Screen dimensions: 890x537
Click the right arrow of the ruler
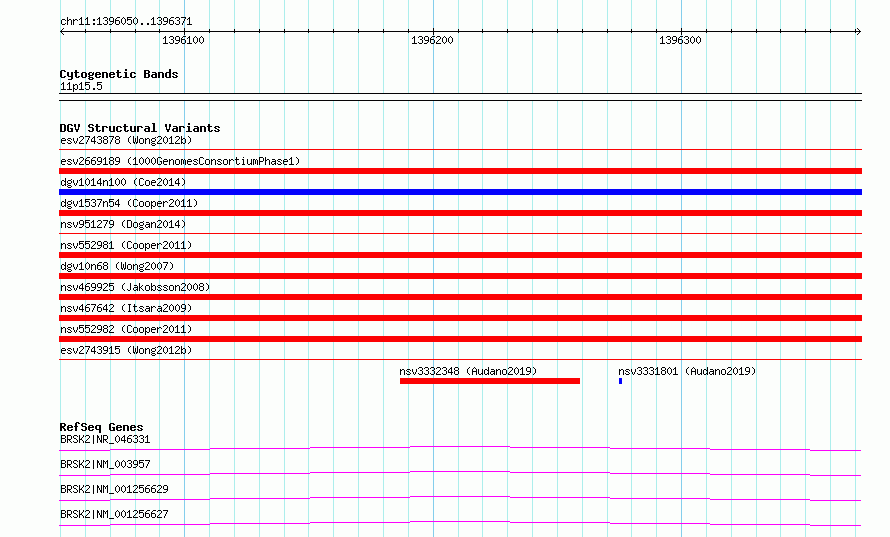pyautogui.click(x=858, y=32)
